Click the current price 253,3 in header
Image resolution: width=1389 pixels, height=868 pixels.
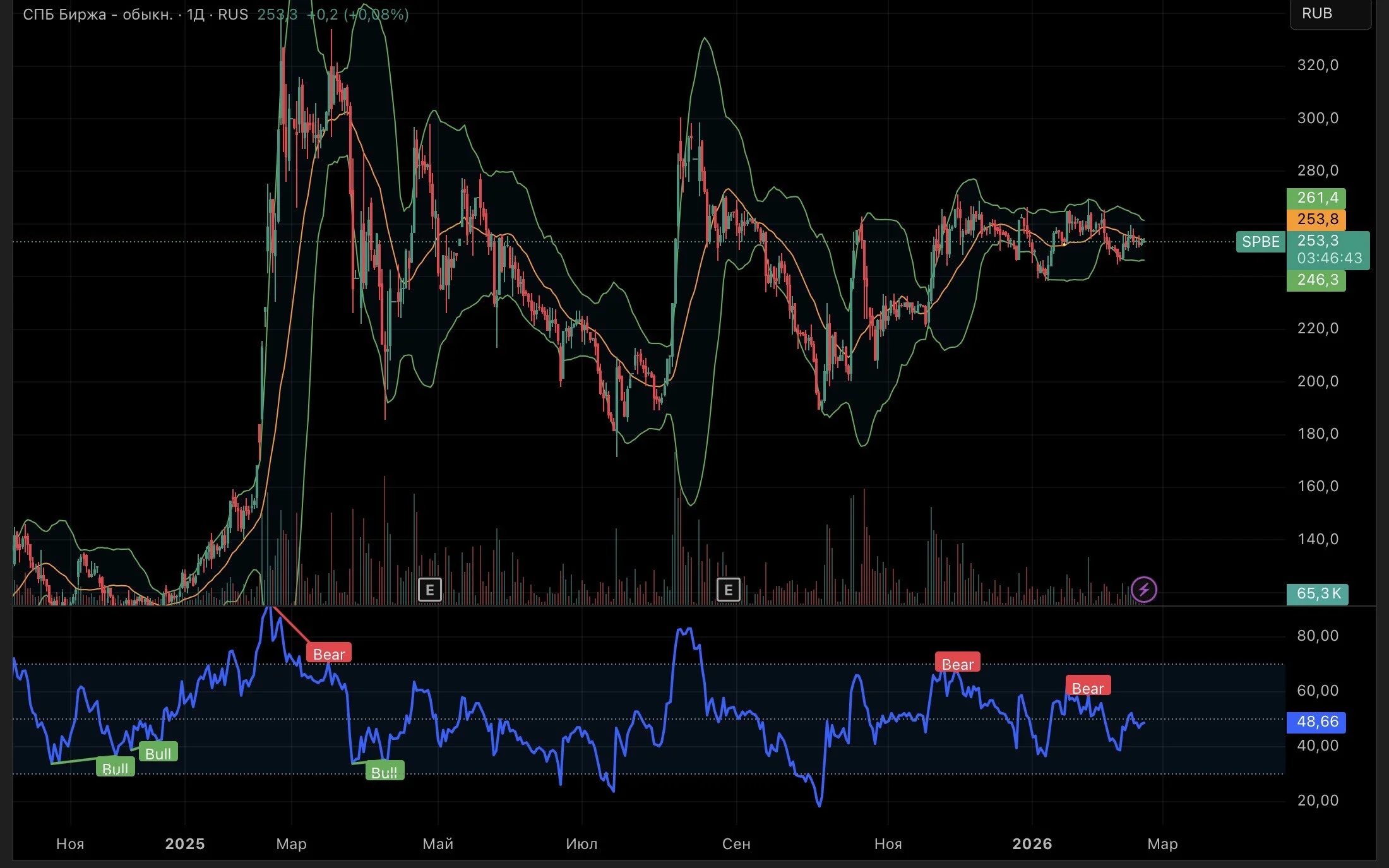pyautogui.click(x=277, y=15)
